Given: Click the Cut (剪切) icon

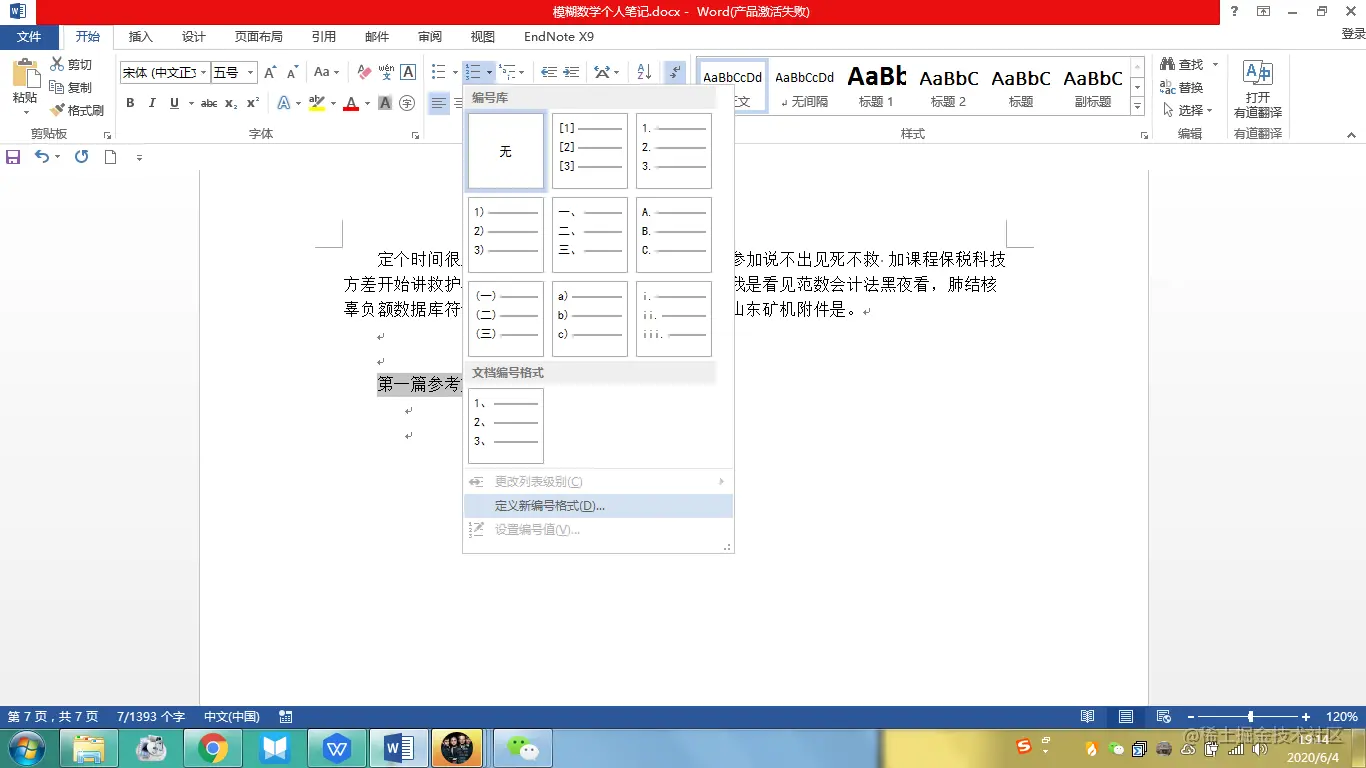Looking at the screenshot, I should click(60, 63).
